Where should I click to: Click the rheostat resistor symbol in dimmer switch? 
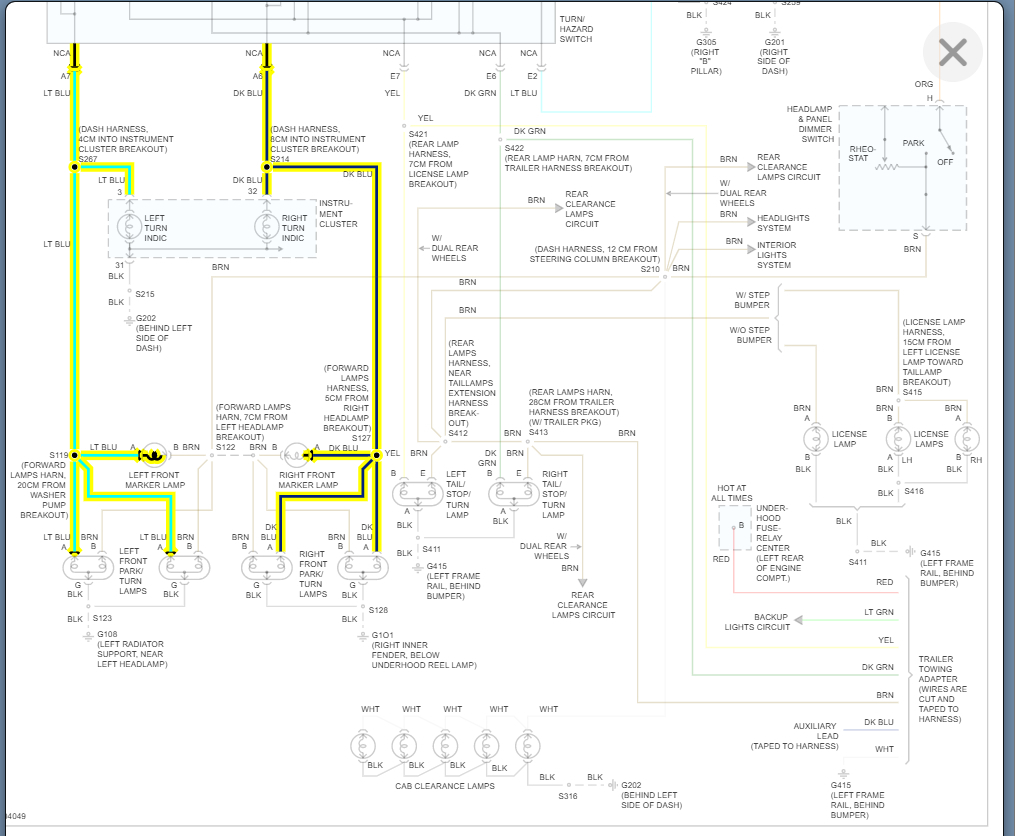(886, 167)
